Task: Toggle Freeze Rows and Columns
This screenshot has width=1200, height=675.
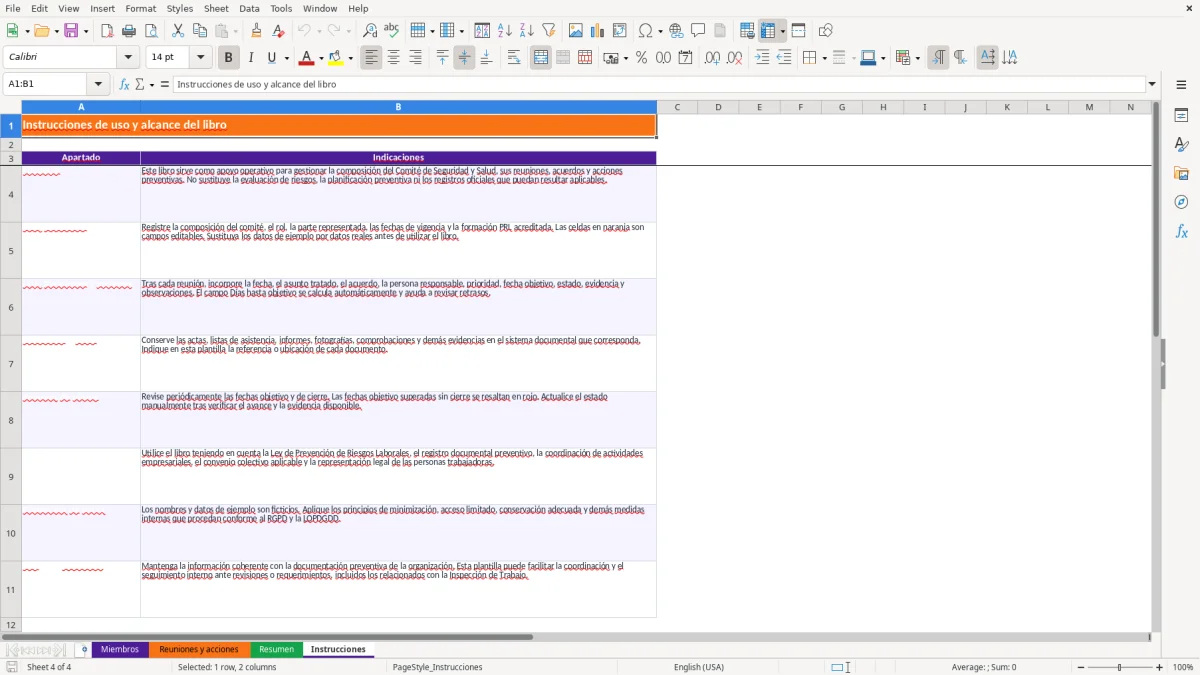Action: click(768, 31)
